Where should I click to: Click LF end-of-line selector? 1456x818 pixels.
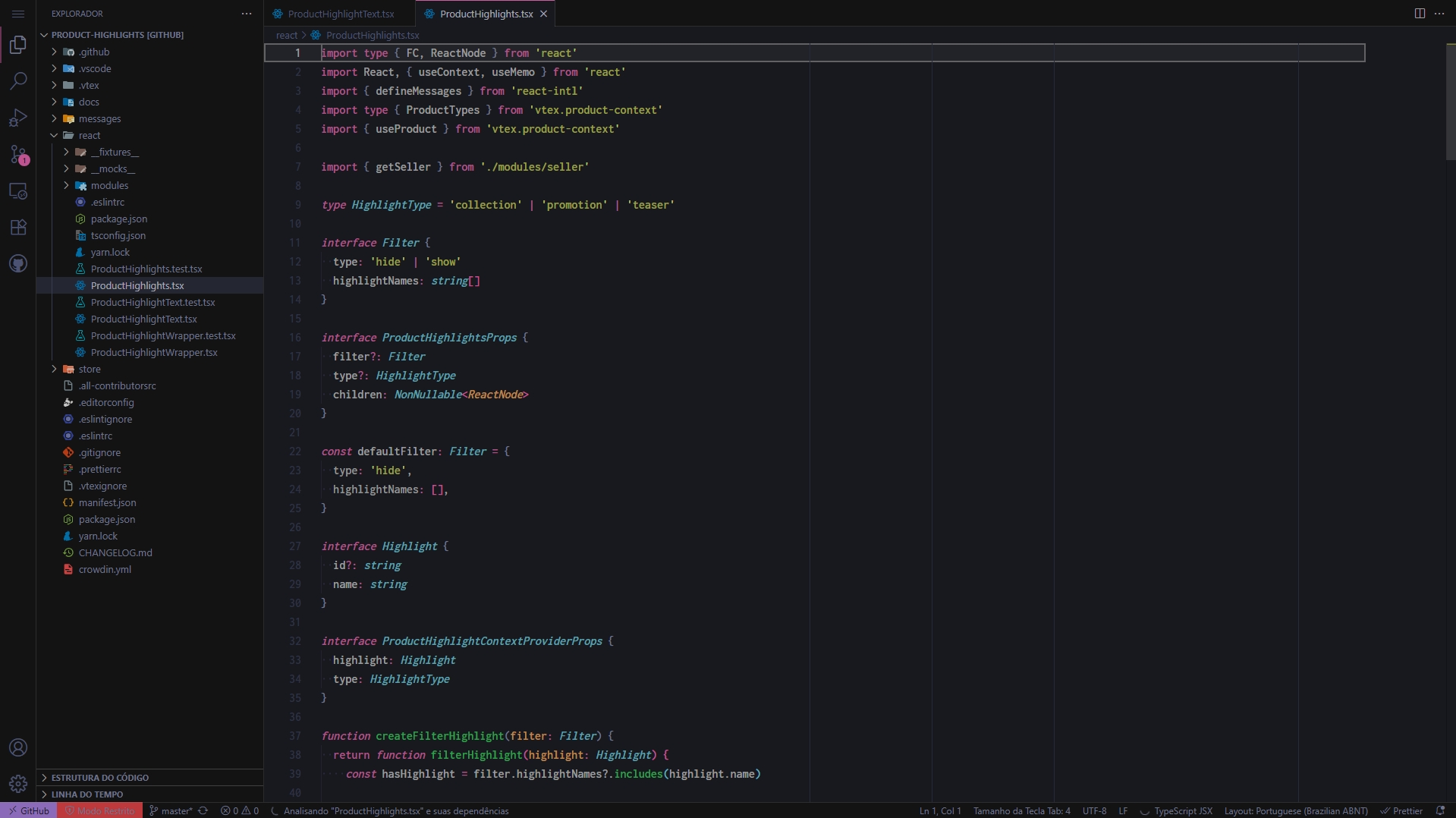click(1123, 810)
